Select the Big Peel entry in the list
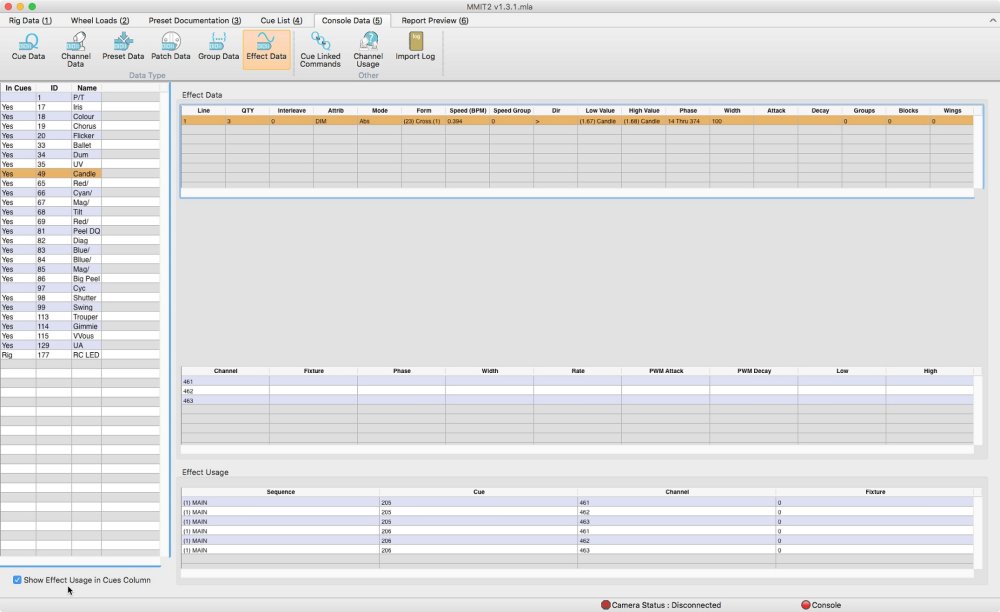Image resolution: width=1000 pixels, height=612 pixels. point(87,278)
